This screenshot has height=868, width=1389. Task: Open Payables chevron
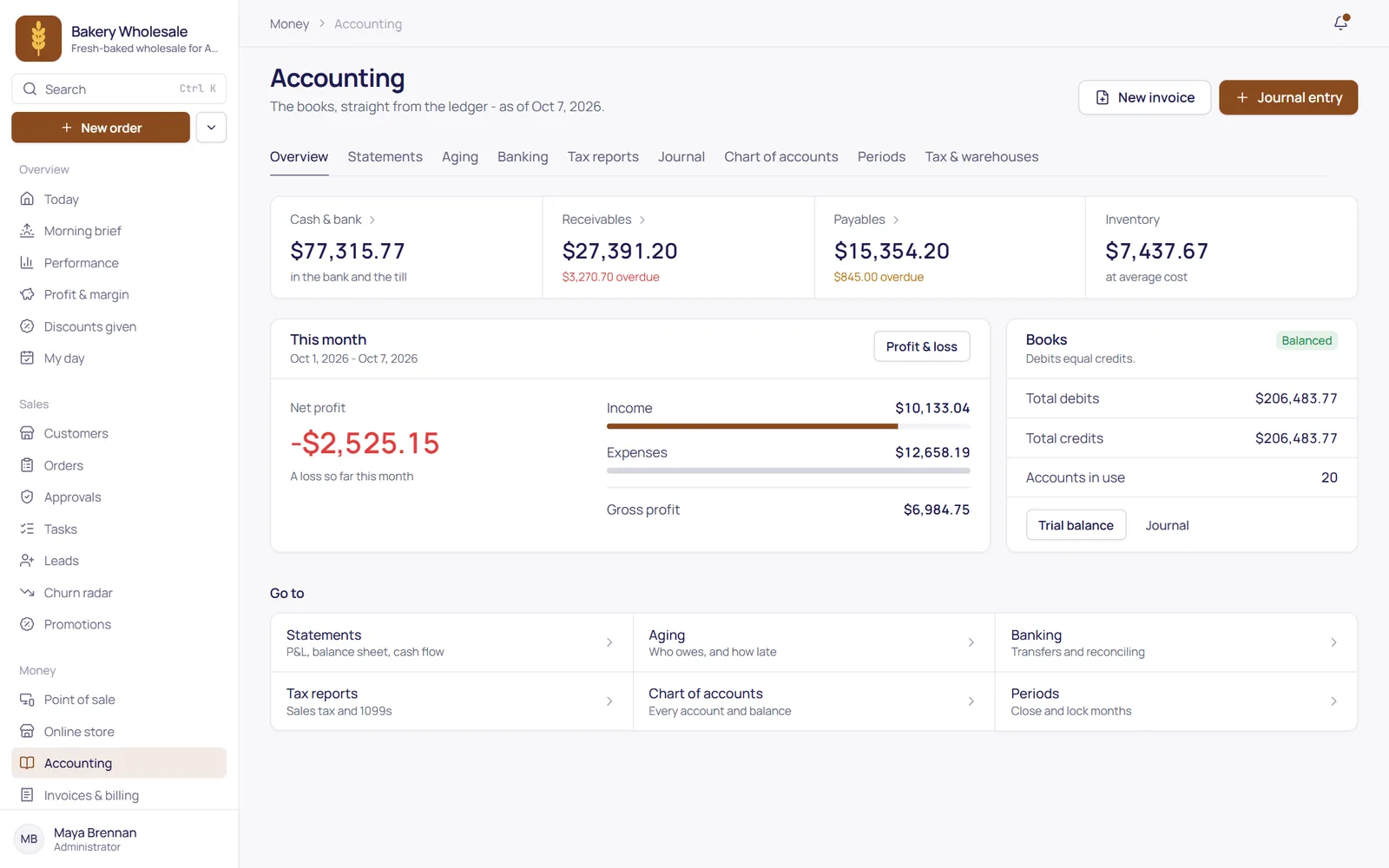[x=896, y=220]
